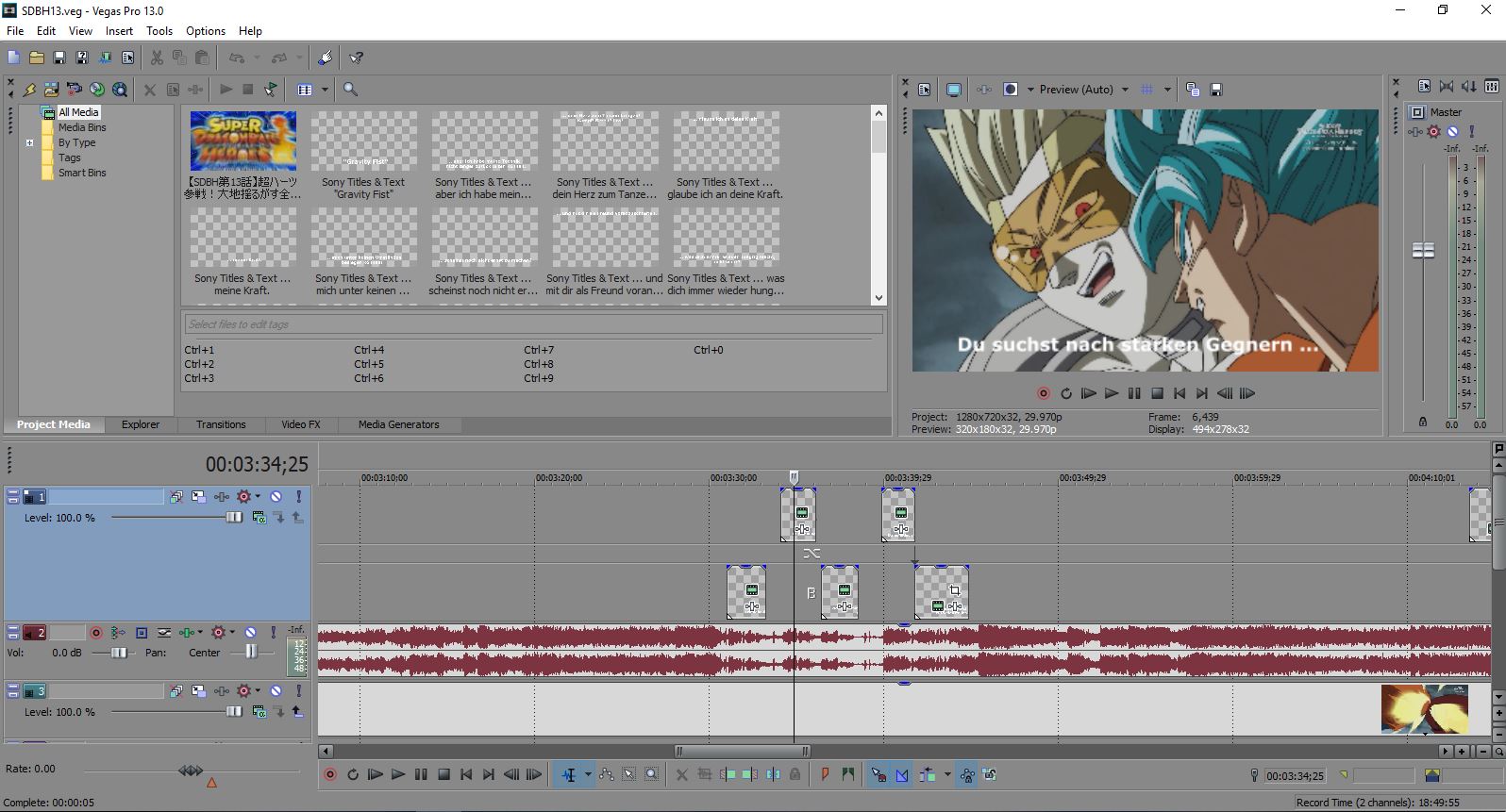Viewport: 1506px width, 812px height.
Task: Open track 3 automation settings dropdown arrow
Action: point(257,691)
